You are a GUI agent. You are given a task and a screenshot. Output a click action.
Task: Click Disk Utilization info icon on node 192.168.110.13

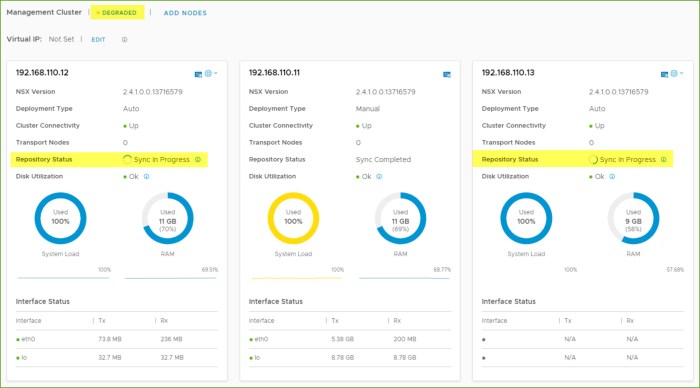pos(612,176)
